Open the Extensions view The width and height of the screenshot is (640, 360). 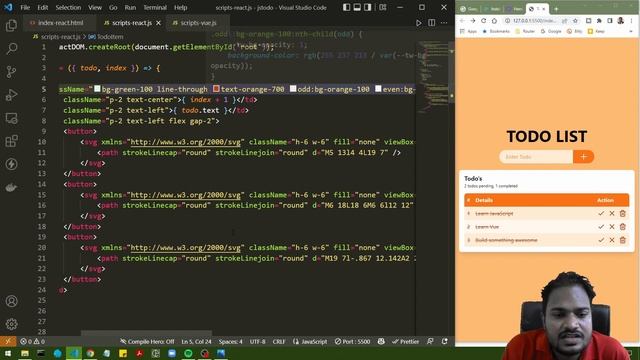[11, 141]
